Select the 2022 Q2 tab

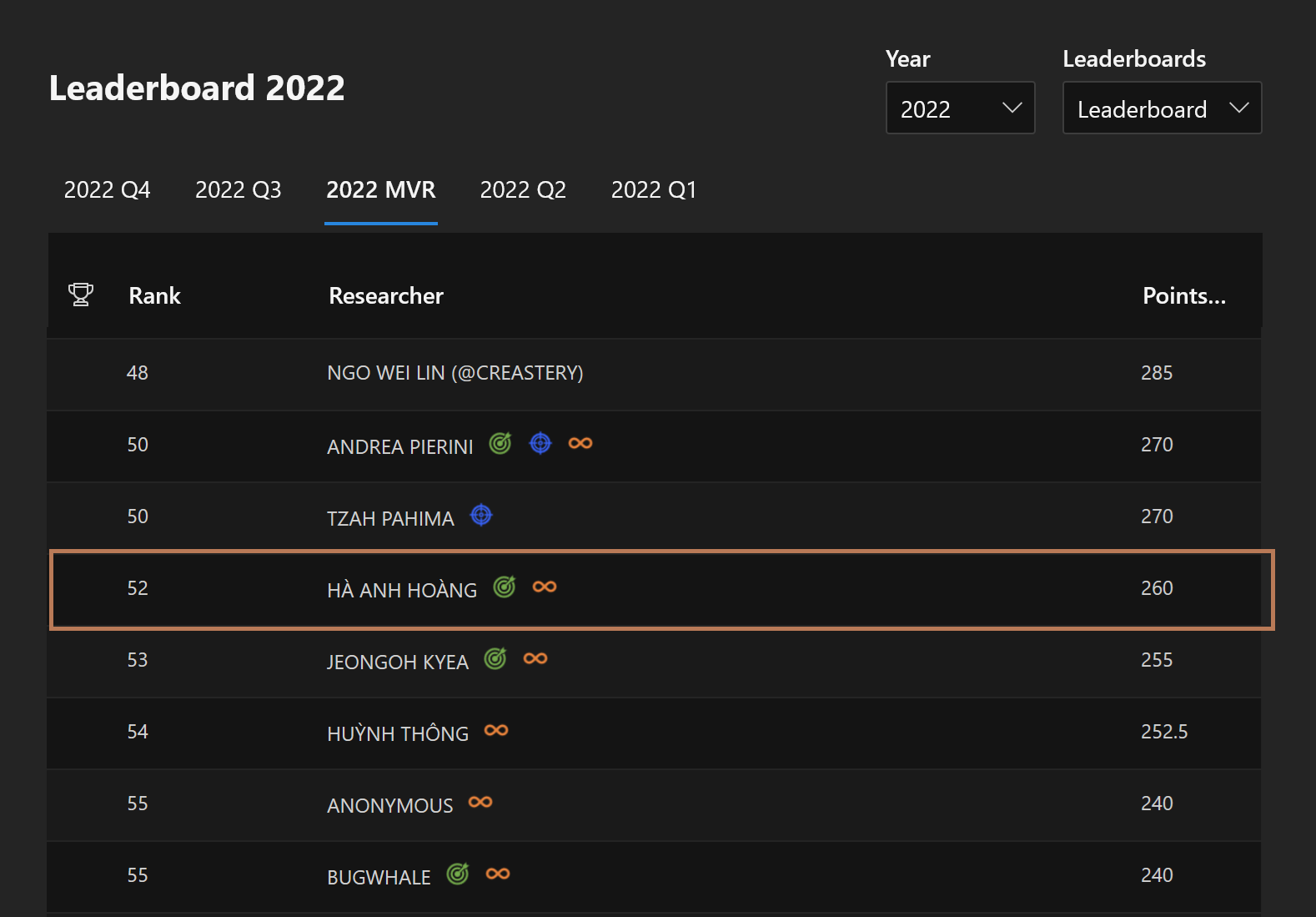(523, 190)
